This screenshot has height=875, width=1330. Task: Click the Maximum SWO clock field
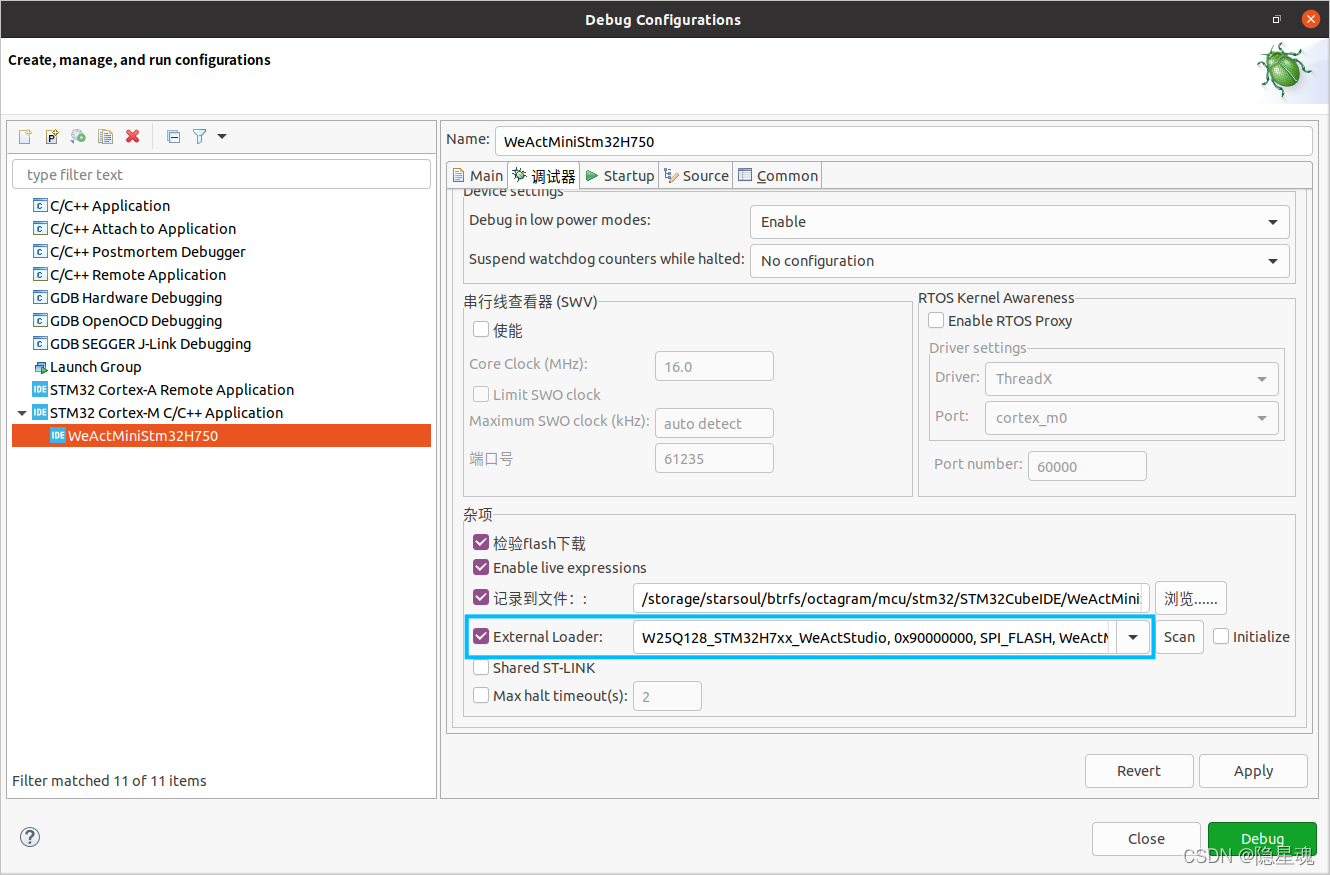pos(714,423)
